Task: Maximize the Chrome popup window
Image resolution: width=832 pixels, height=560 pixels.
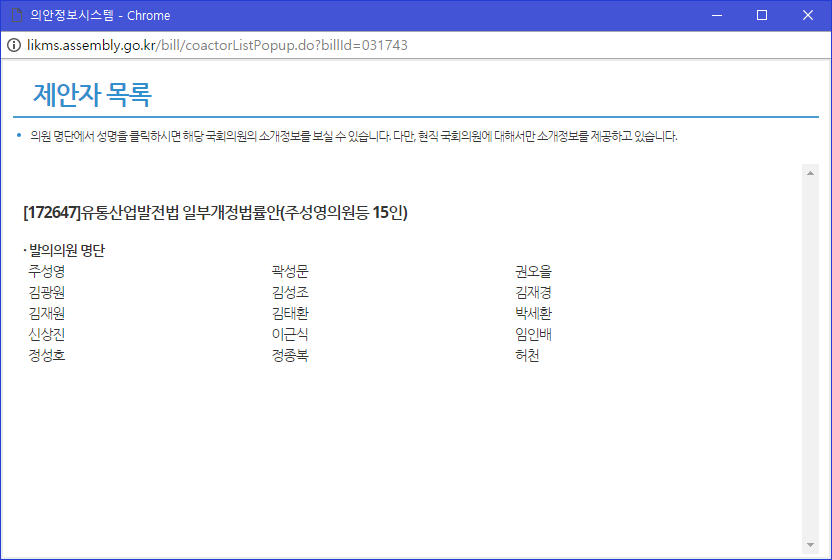Action: 762,15
